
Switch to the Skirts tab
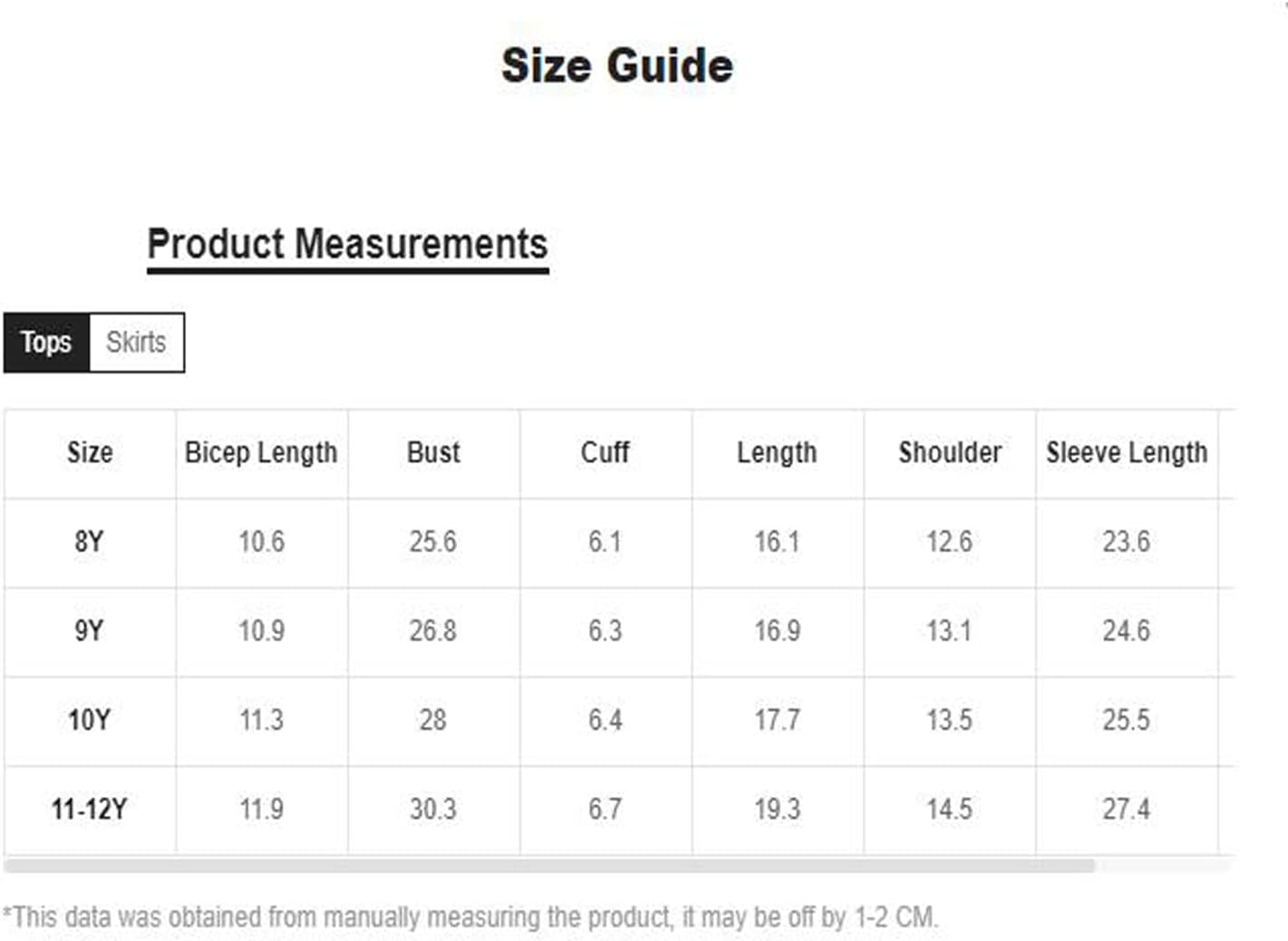coord(137,343)
